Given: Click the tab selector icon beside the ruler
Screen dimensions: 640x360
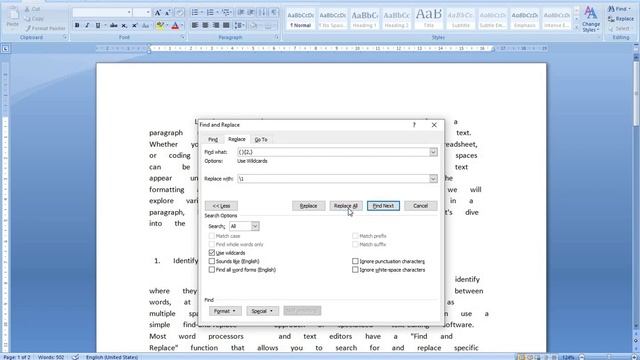Looking at the screenshot, I should [5, 49].
